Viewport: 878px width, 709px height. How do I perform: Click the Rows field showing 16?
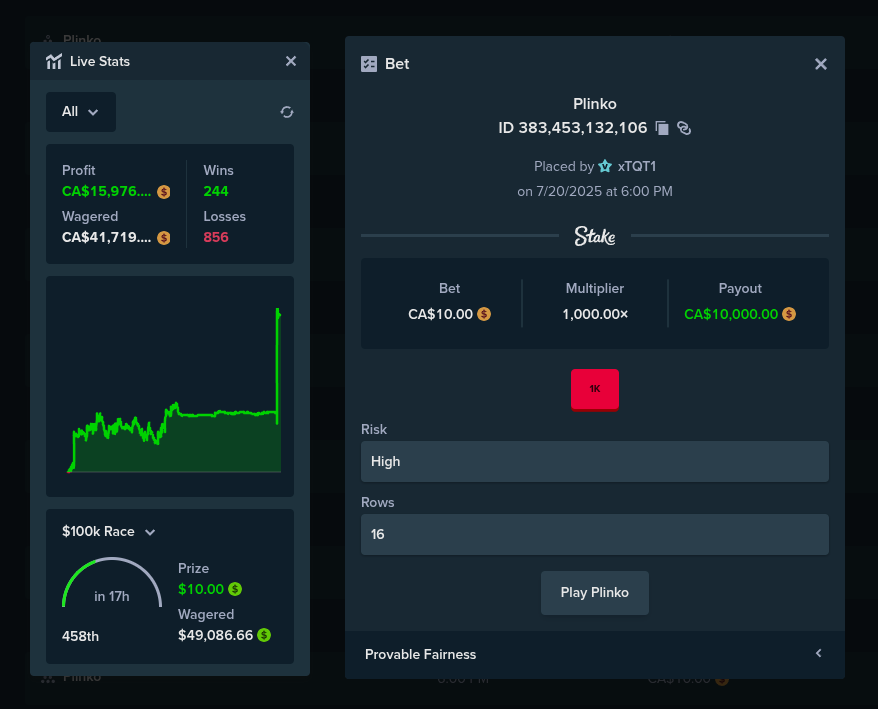click(595, 534)
